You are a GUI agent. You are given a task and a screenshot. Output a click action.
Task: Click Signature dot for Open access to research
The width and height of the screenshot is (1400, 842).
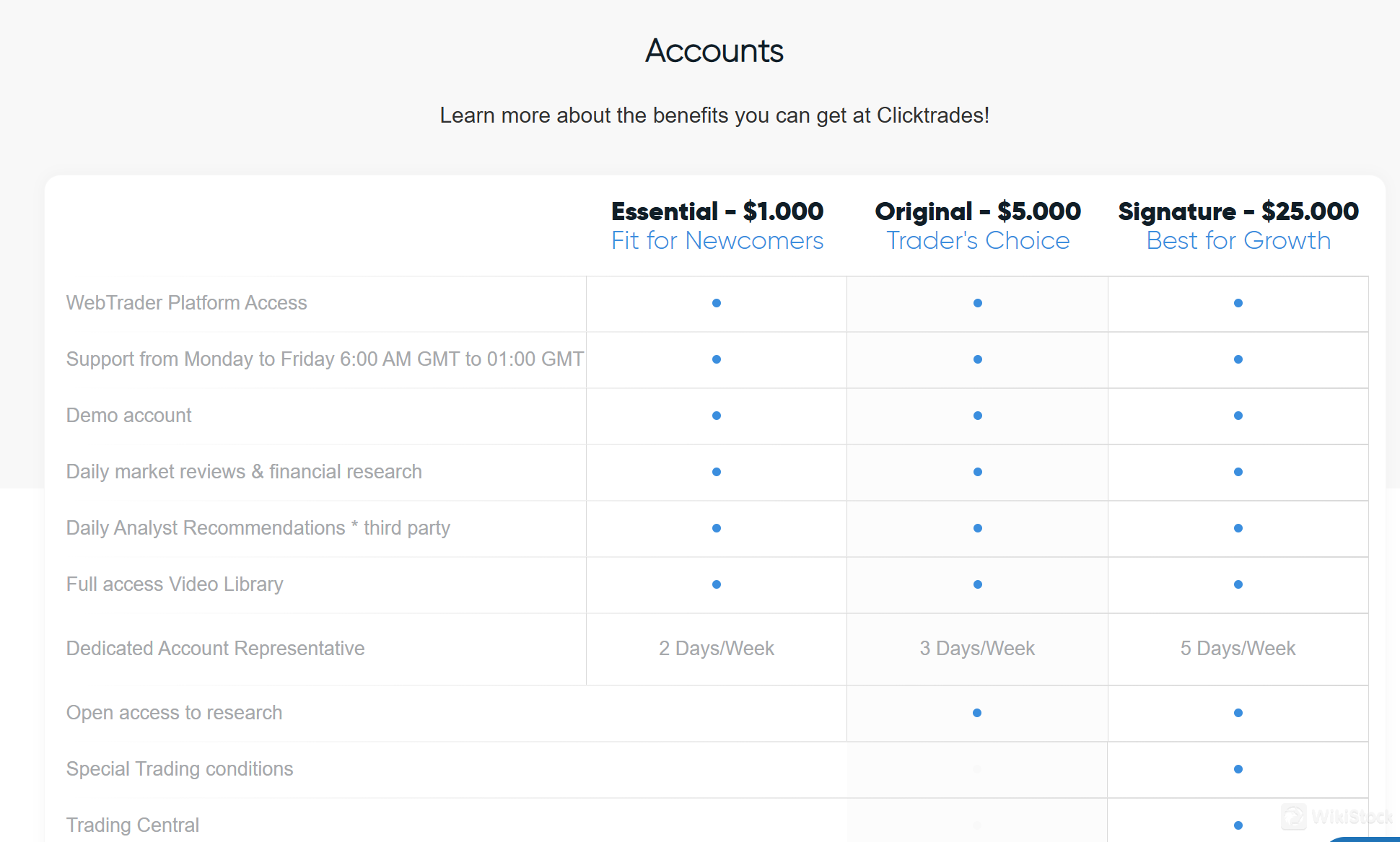click(x=1238, y=713)
